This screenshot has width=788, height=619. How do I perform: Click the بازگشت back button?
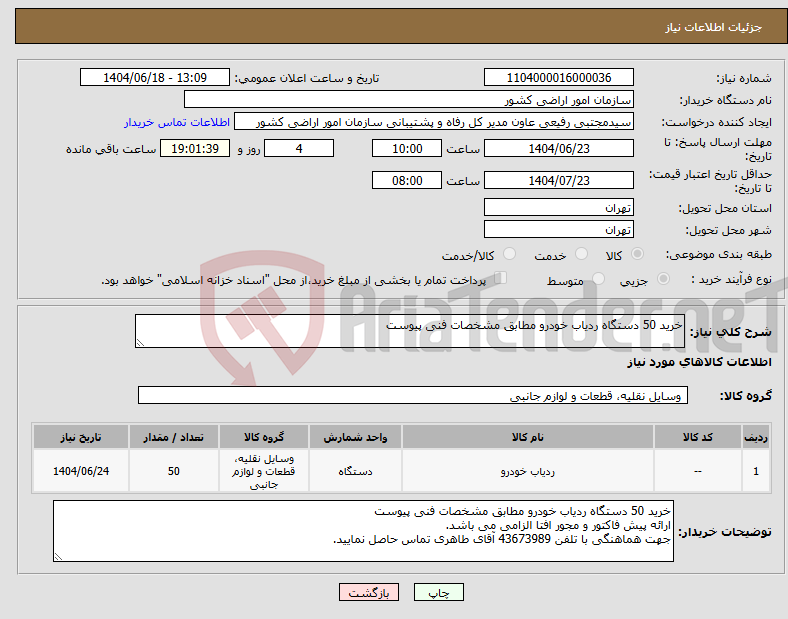(x=369, y=592)
